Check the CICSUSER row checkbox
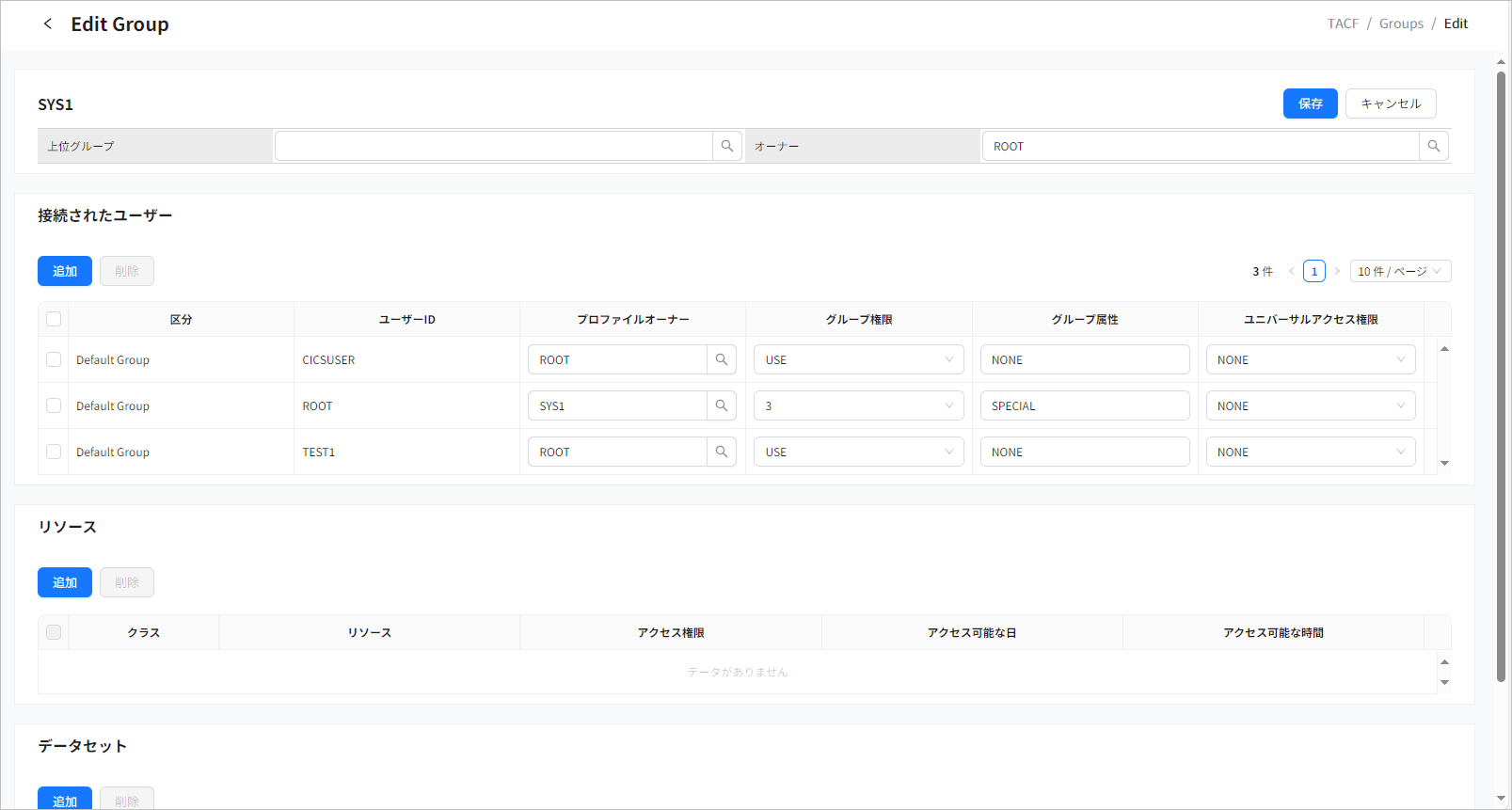This screenshot has height=810, width=1512. [54, 359]
